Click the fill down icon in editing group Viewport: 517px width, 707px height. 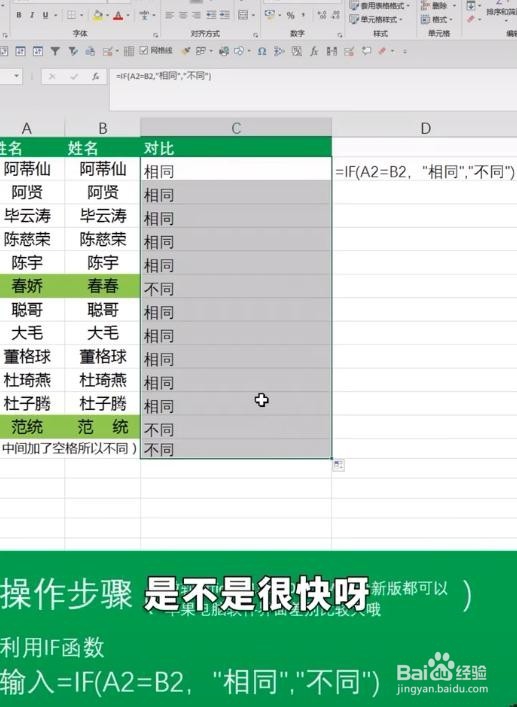(x=471, y=6)
